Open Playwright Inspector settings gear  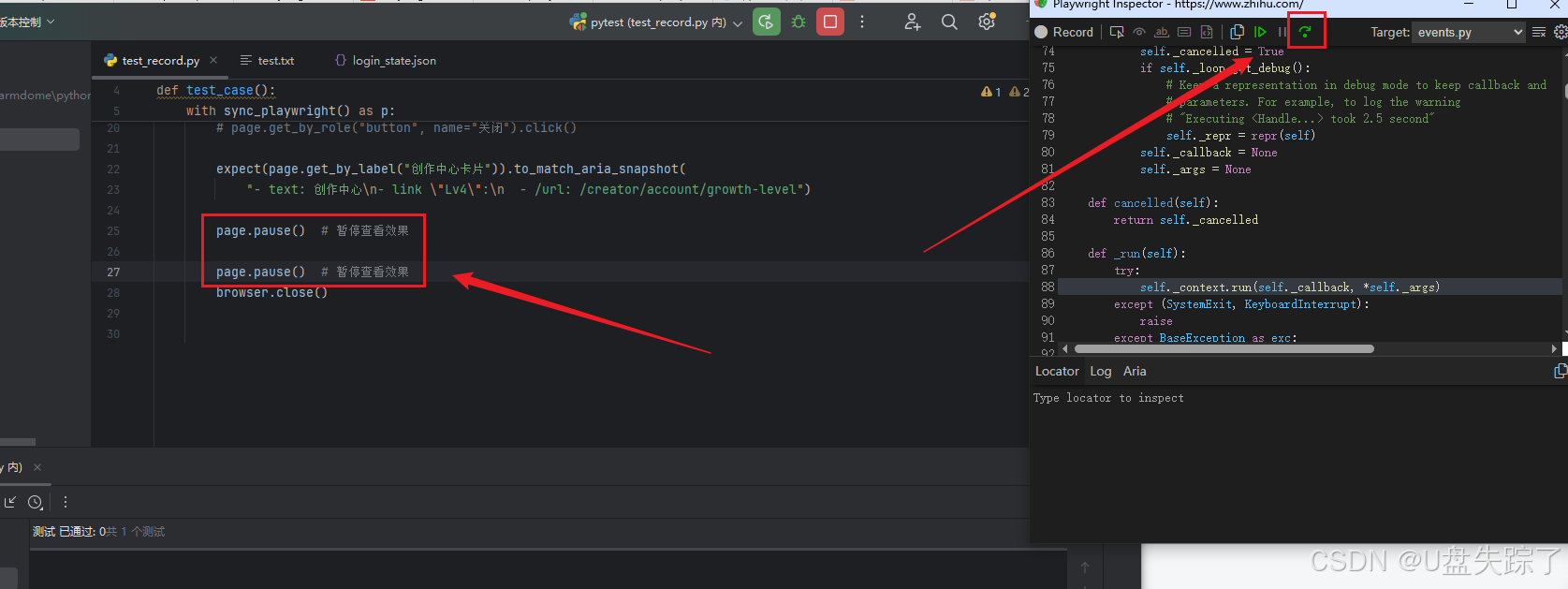pos(1561,32)
